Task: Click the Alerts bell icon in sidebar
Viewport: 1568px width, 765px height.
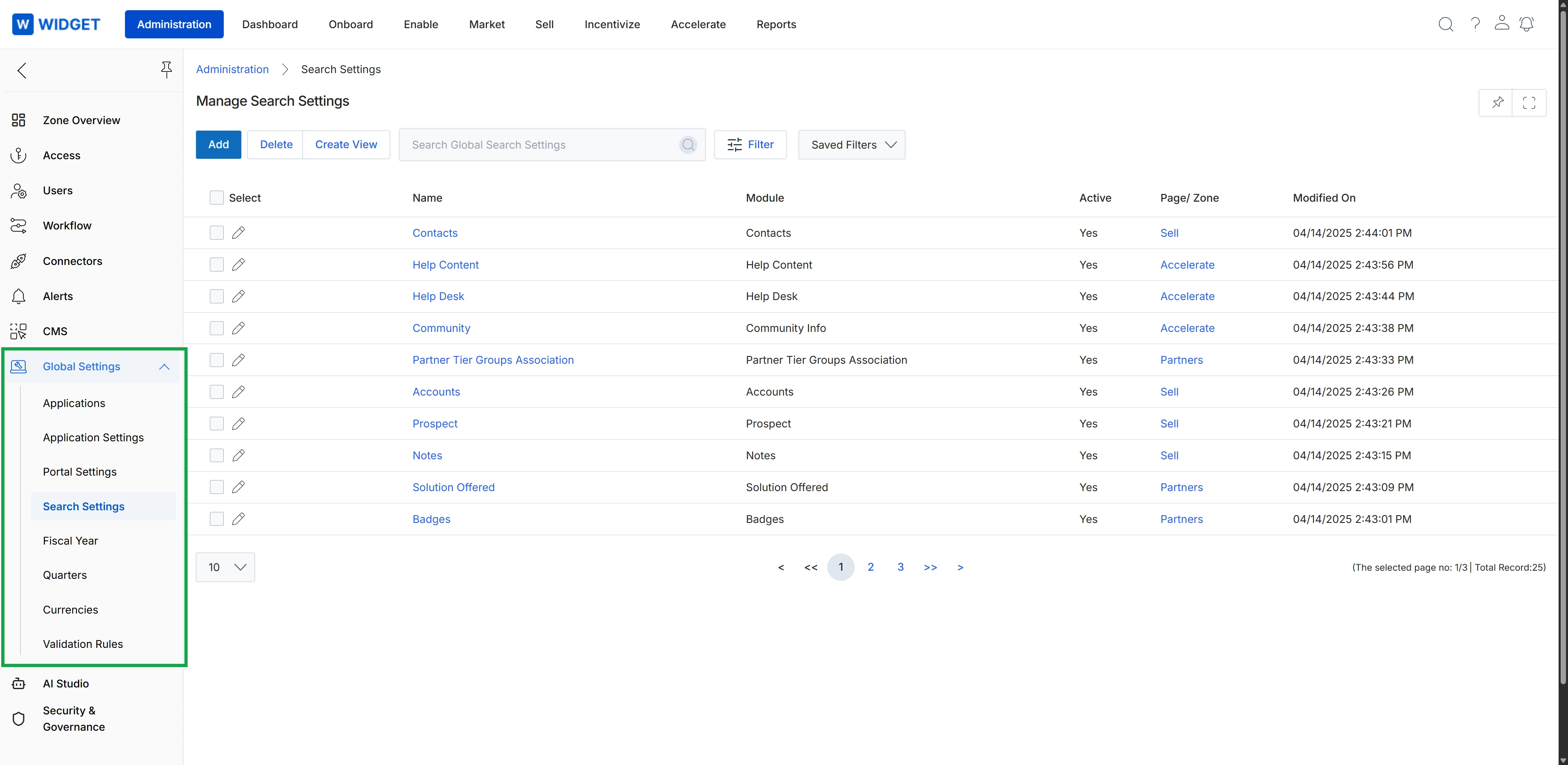Action: pos(18,296)
